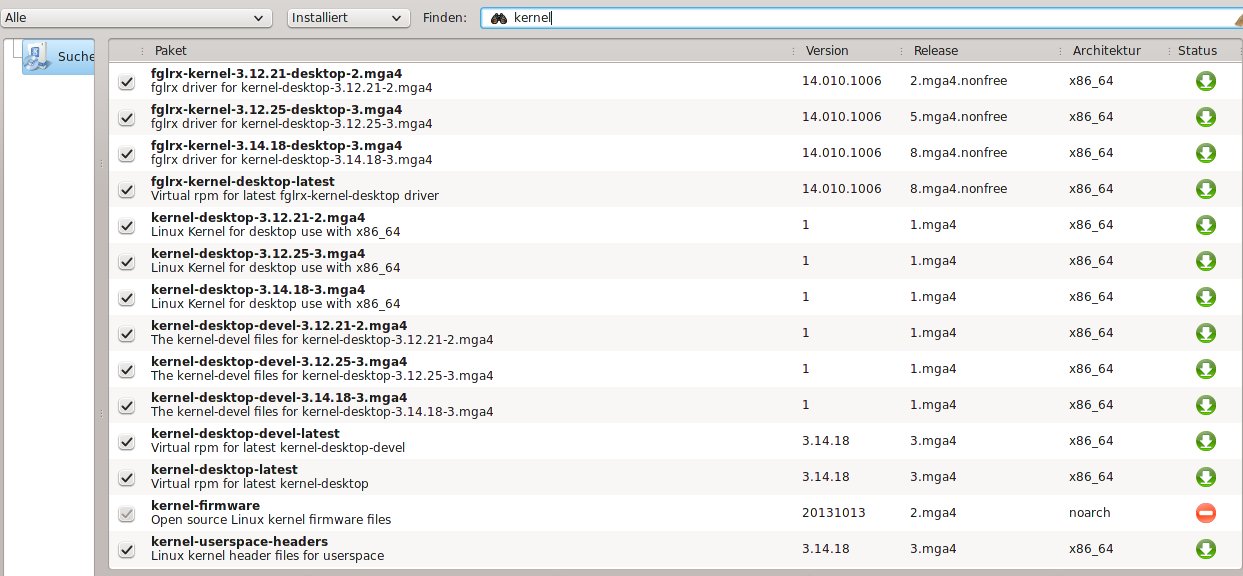Sort by Paket column header
This screenshot has height=576, width=1243.
coord(469,50)
